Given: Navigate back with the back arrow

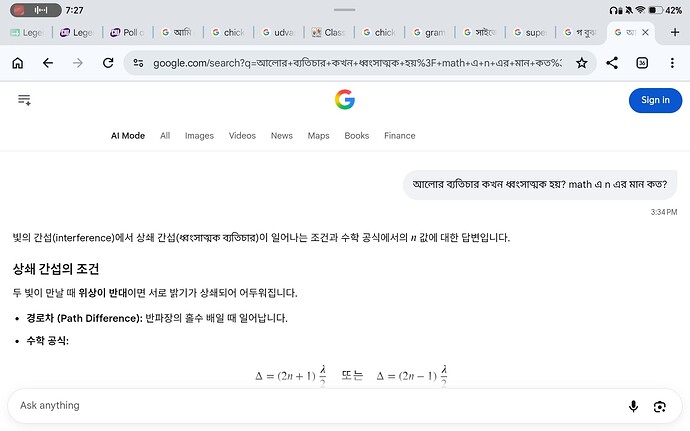Looking at the screenshot, I should tap(48, 63).
